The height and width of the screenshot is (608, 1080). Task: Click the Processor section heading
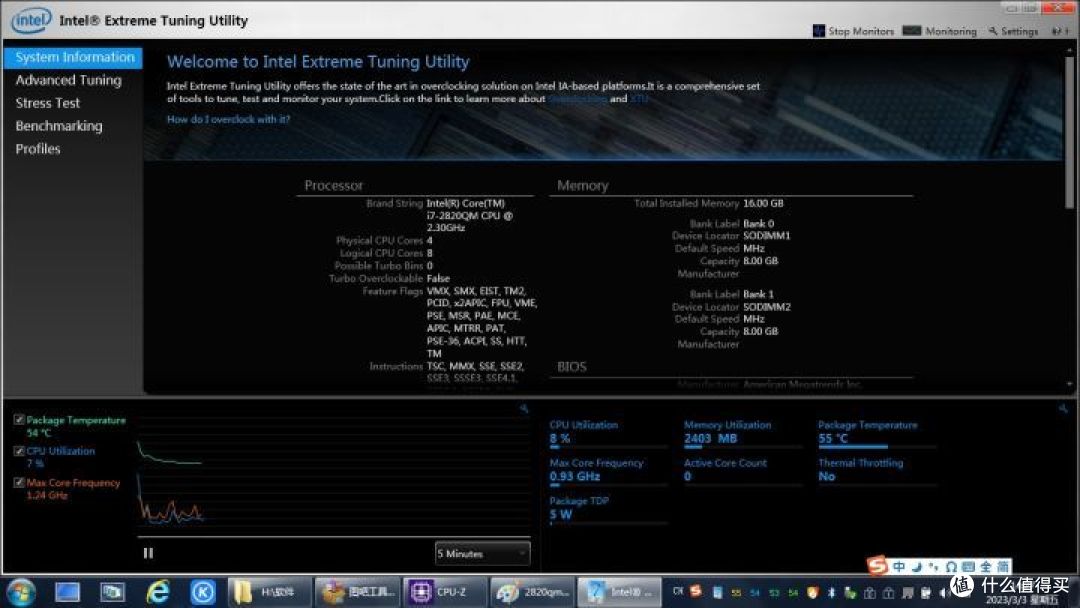coord(333,185)
